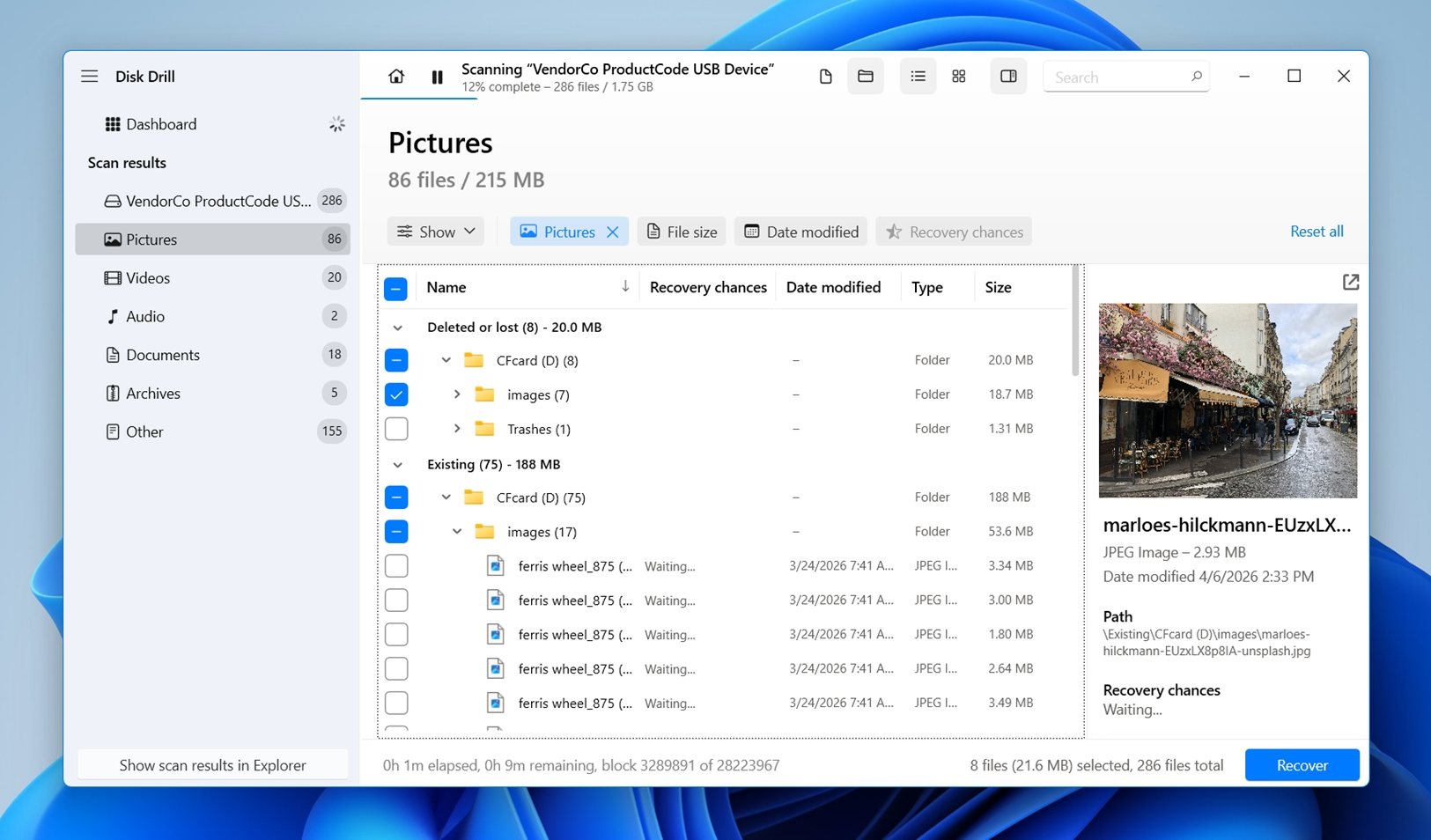Screen dimensions: 1431x840
Task: Open the Date modified filter
Action: click(x=800, y=232)
